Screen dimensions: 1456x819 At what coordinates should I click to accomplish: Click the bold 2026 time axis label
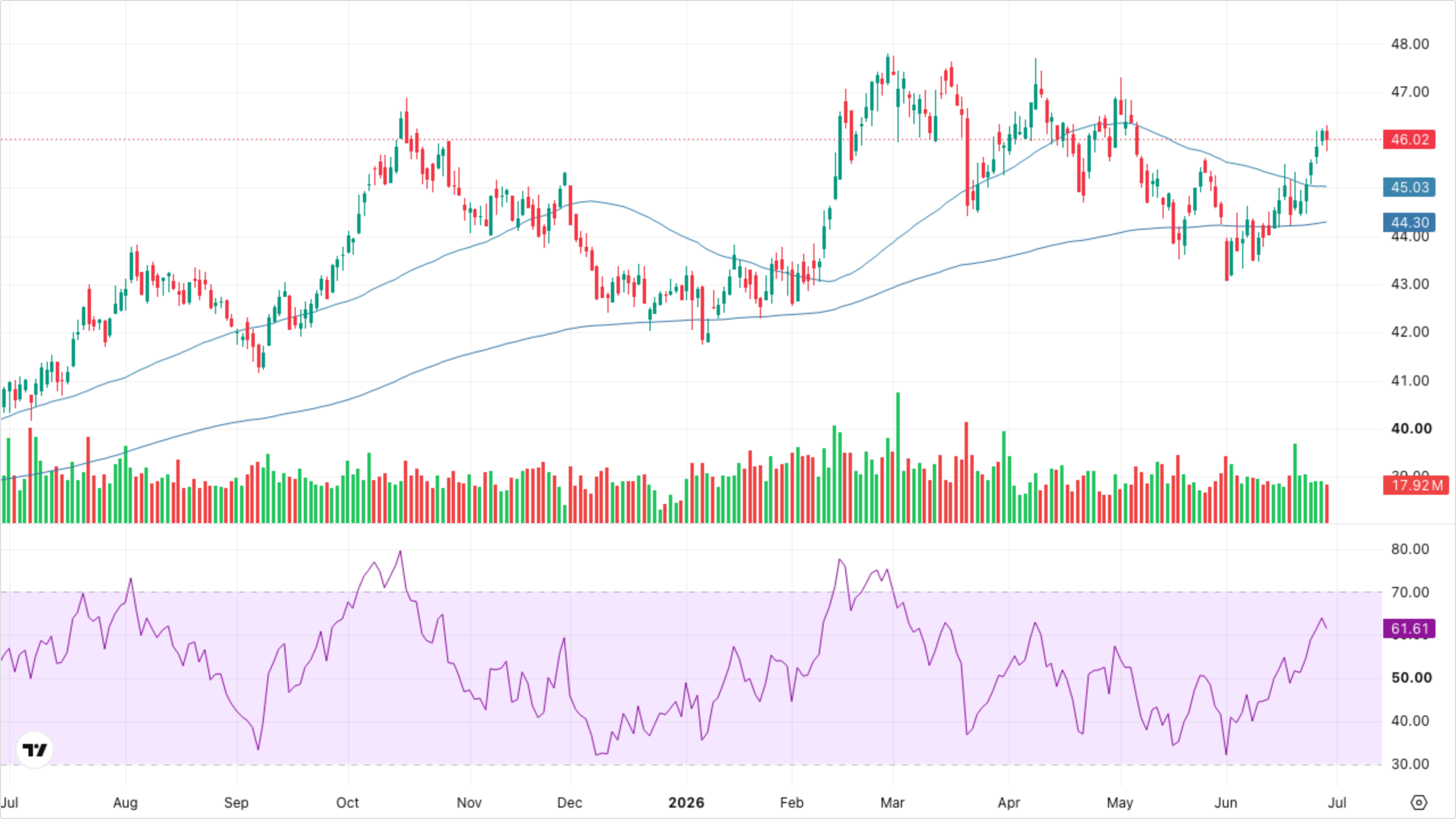686,803
